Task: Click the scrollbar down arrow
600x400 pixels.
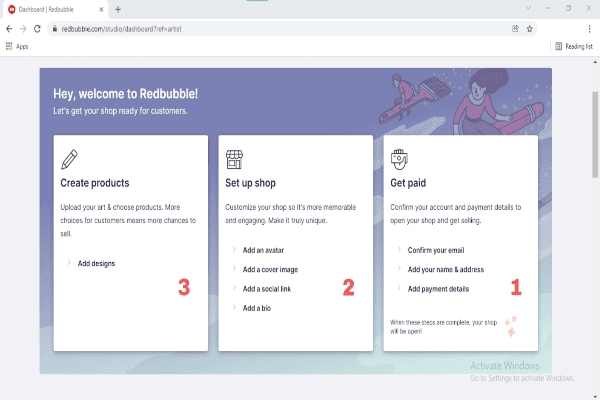Action: [595, 396]
